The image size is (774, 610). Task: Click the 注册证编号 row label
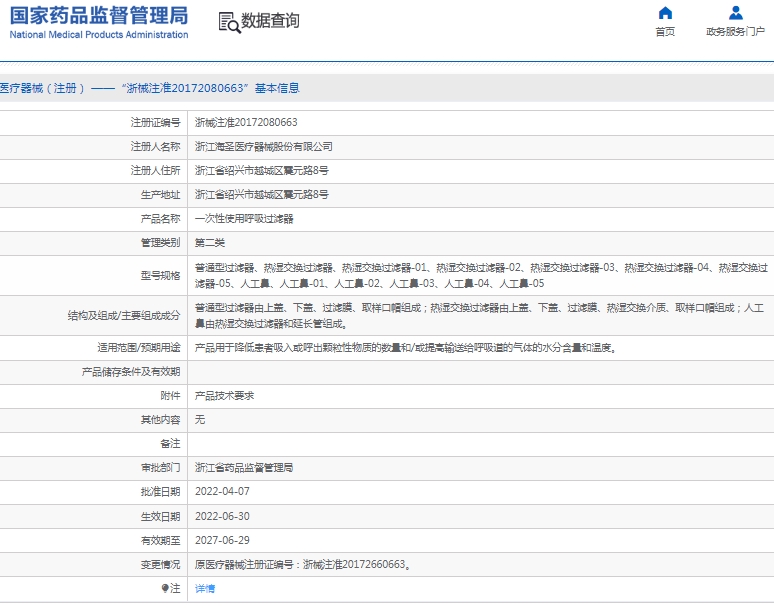(155, 122)
